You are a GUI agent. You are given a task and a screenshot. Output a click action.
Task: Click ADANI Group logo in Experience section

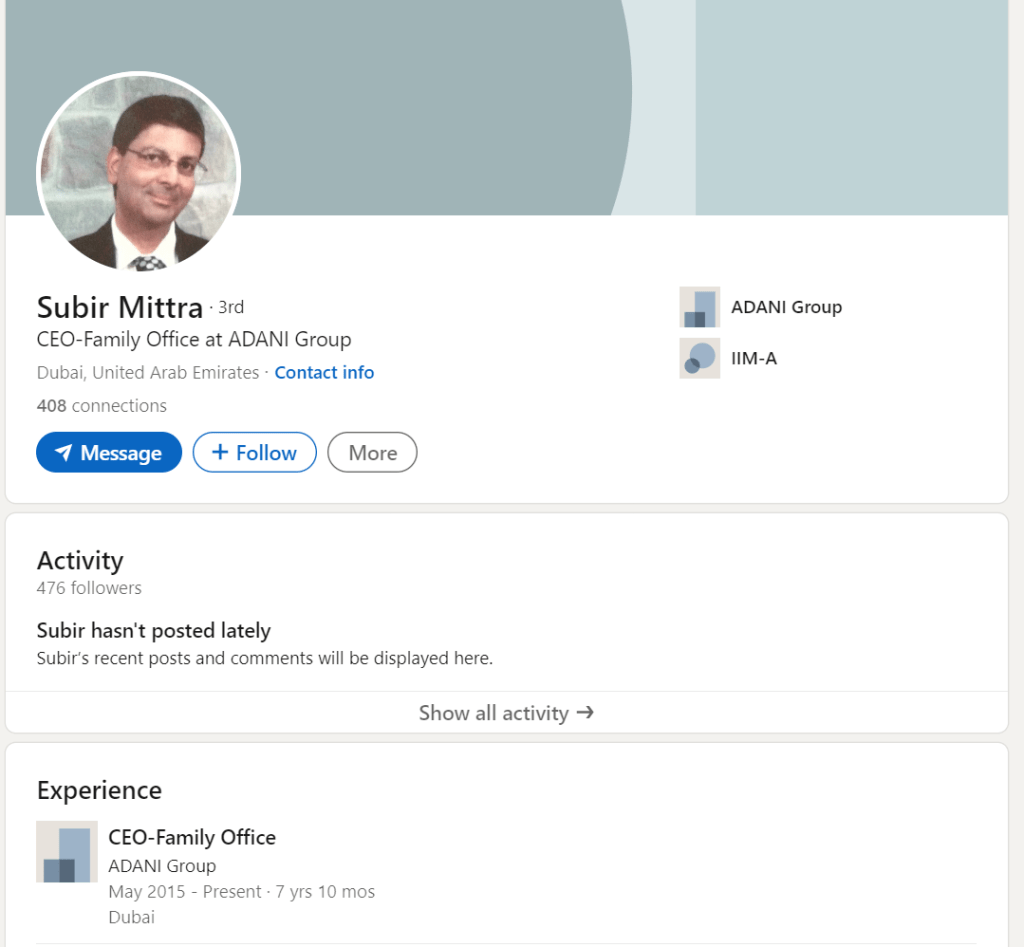67,852
